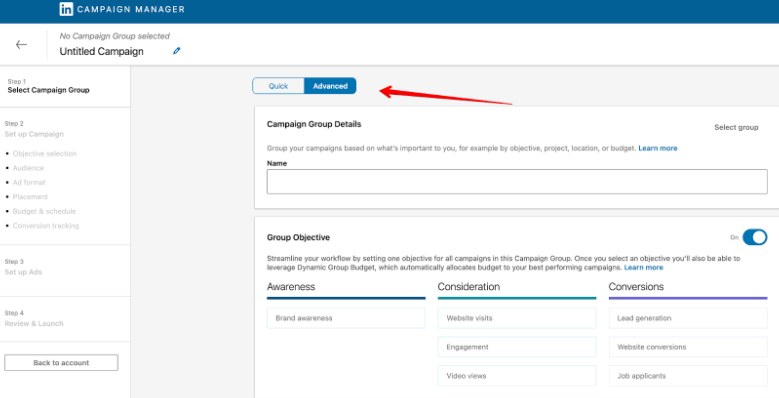This screenshot has height=398, width=779.
Task: Pick the Video views objective
Action: click(x=517, y=376)
